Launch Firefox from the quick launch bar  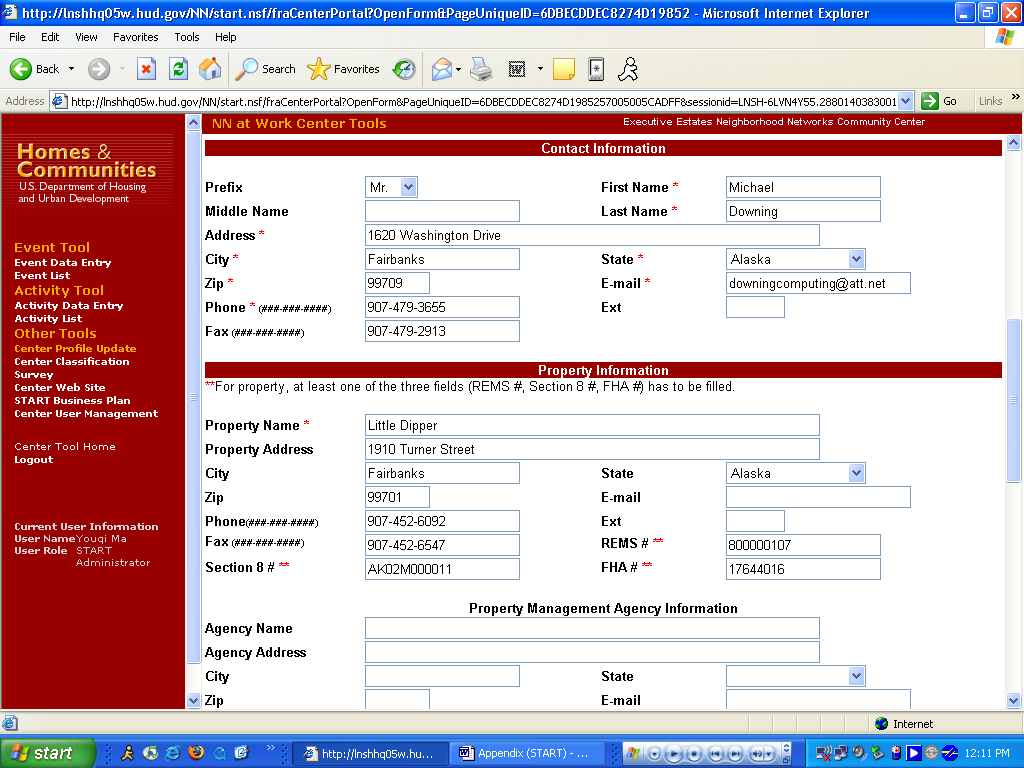(196, 753)
